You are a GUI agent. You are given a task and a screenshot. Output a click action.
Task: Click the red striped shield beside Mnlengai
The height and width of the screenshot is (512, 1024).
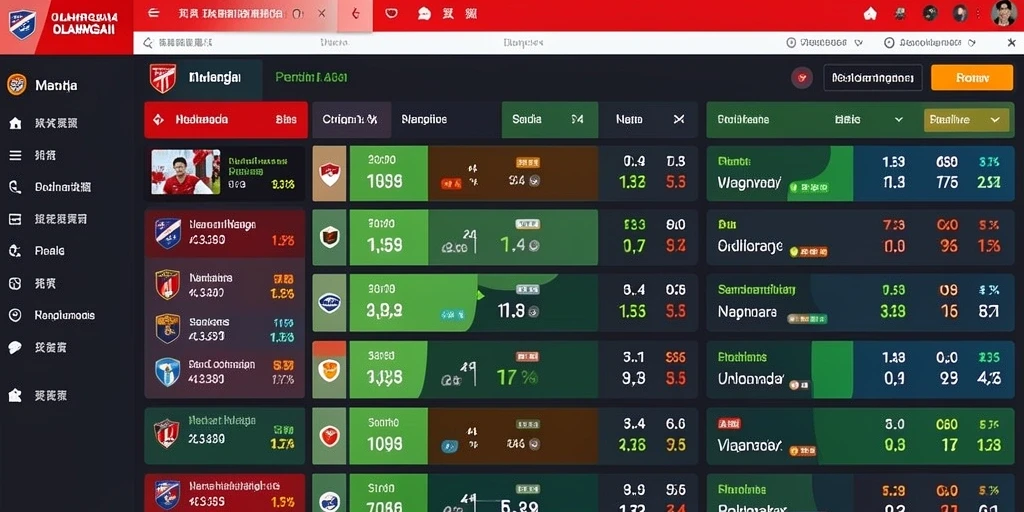tap(163, 78)
